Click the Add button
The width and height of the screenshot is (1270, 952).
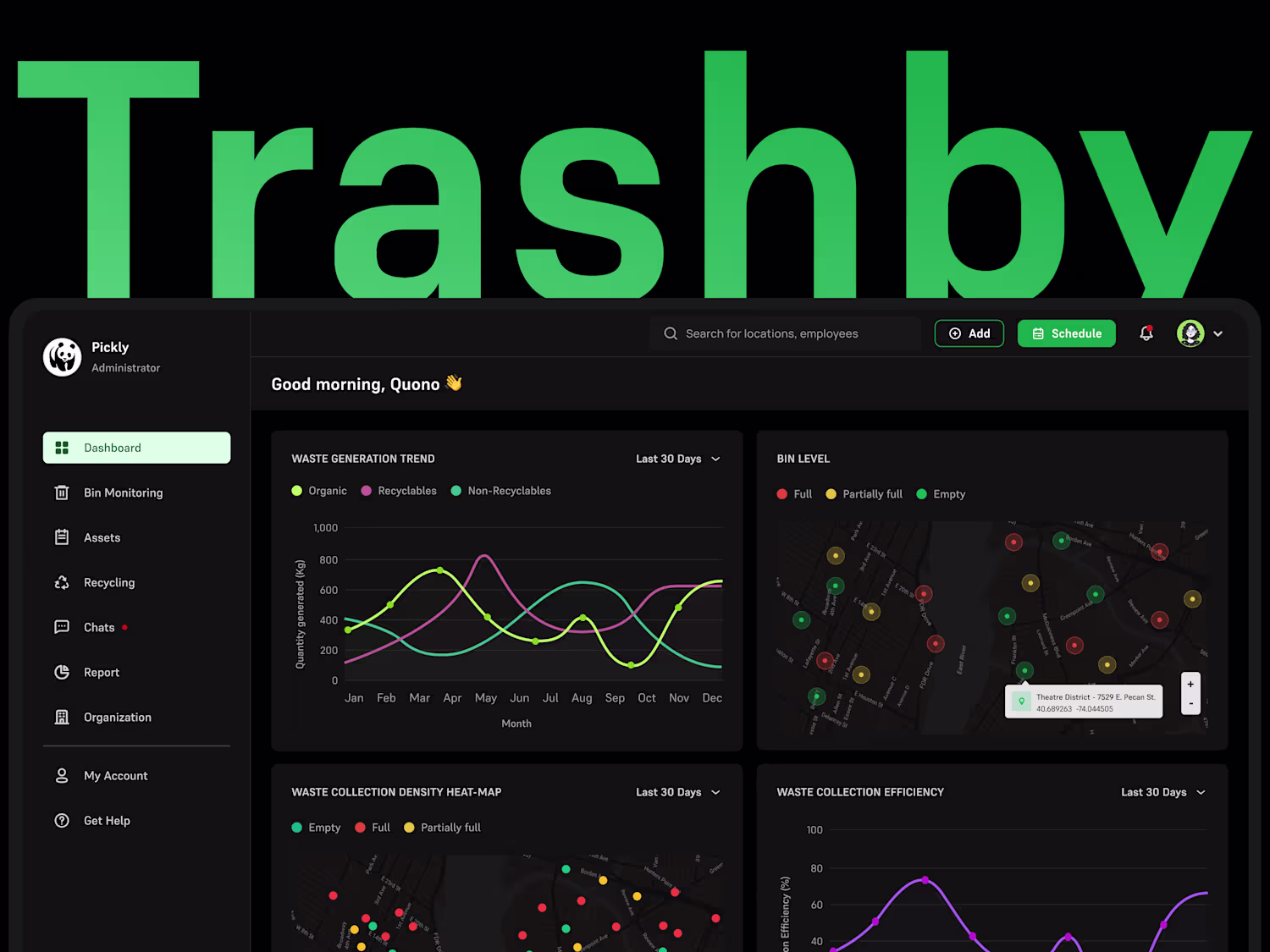point(969,333)
